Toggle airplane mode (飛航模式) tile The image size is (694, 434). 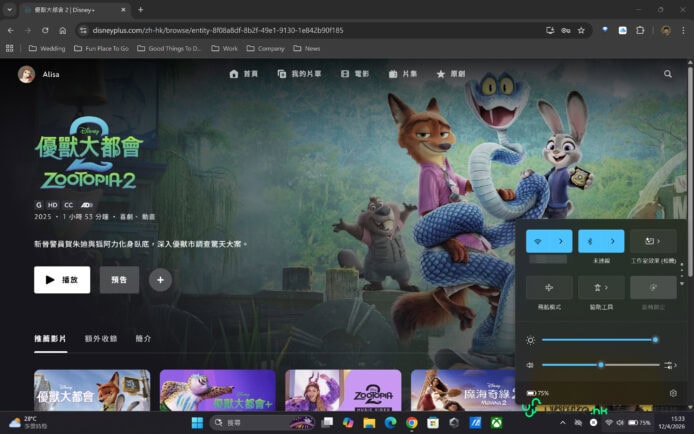[x=549, y=288]
